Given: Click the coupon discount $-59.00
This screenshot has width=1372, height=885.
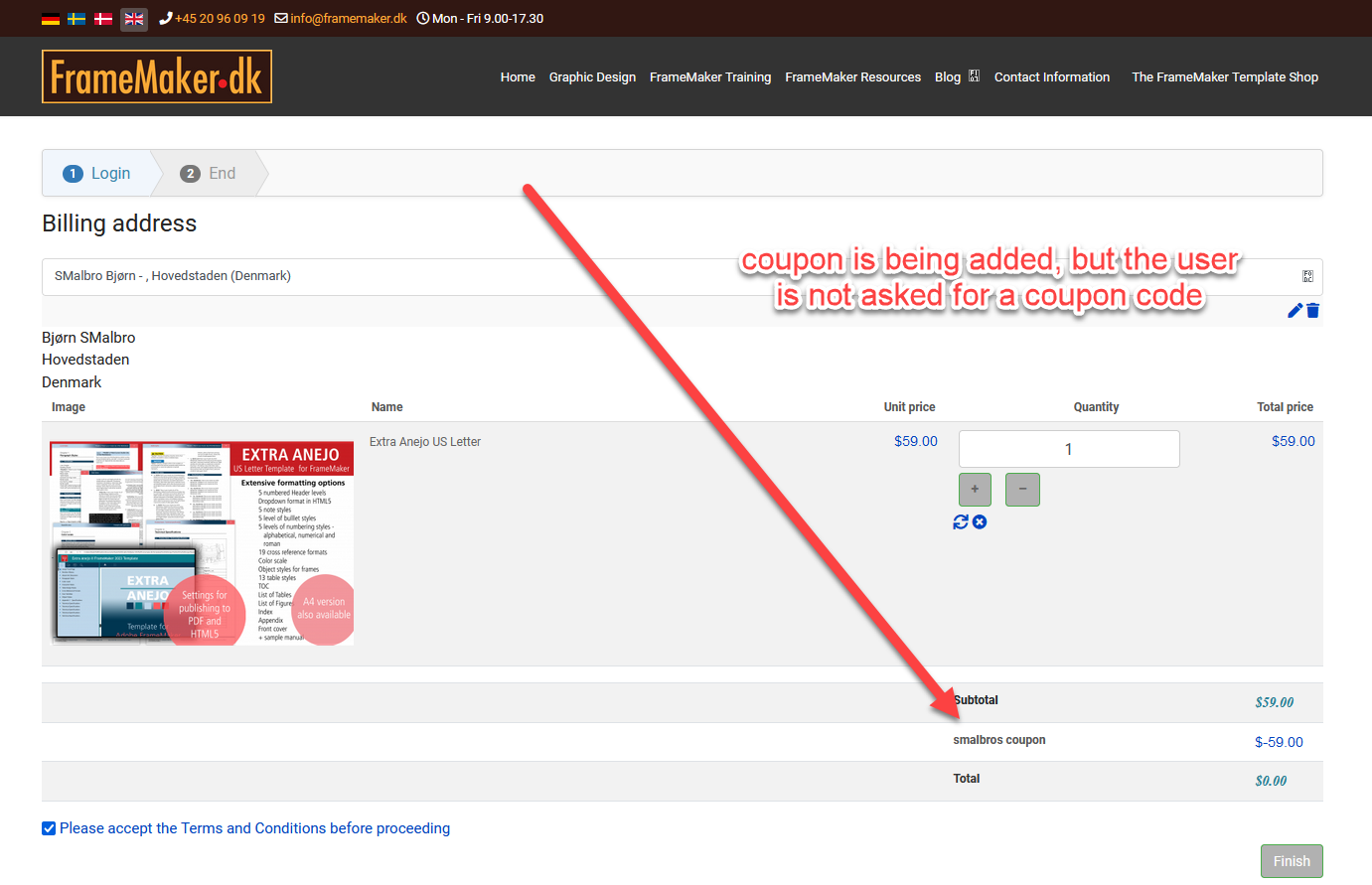Looking at the screenshot, I should (1279, 742).
